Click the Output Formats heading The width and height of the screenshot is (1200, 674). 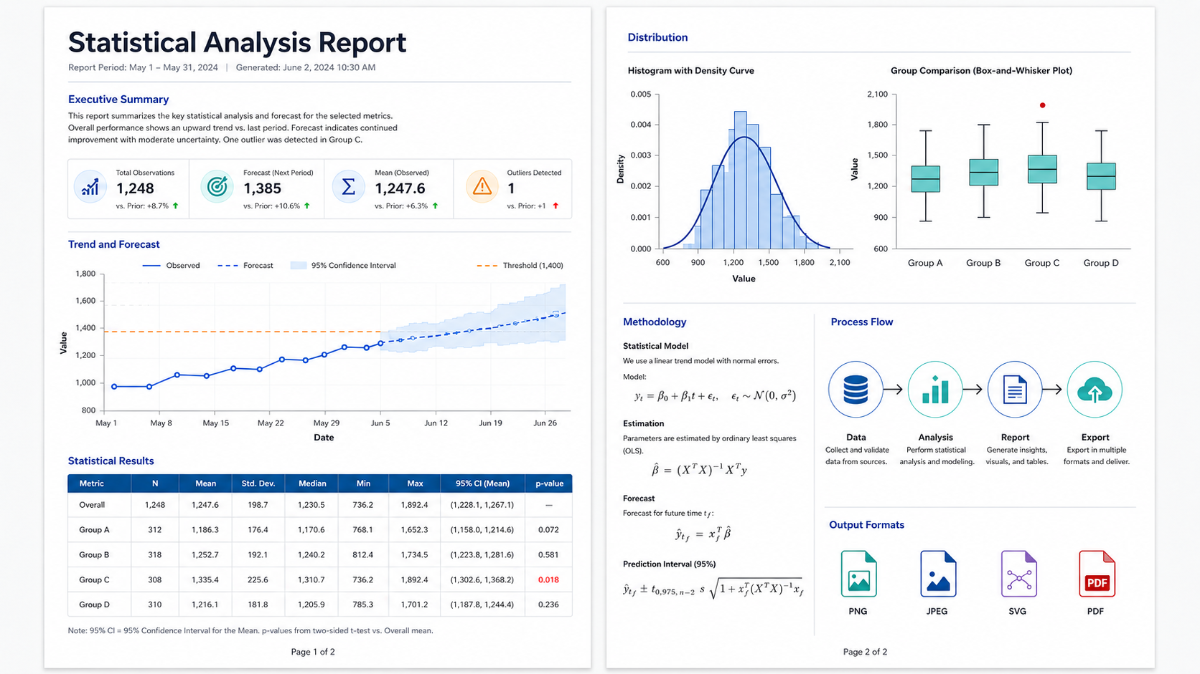(x=867, y=525)
